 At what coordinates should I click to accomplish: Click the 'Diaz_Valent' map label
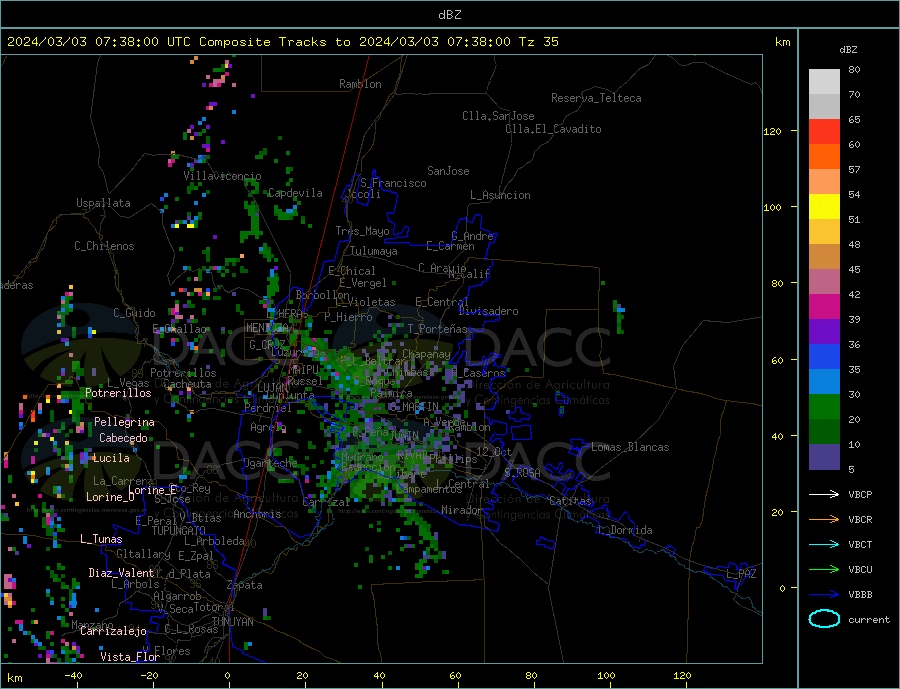tap(121, 573)
